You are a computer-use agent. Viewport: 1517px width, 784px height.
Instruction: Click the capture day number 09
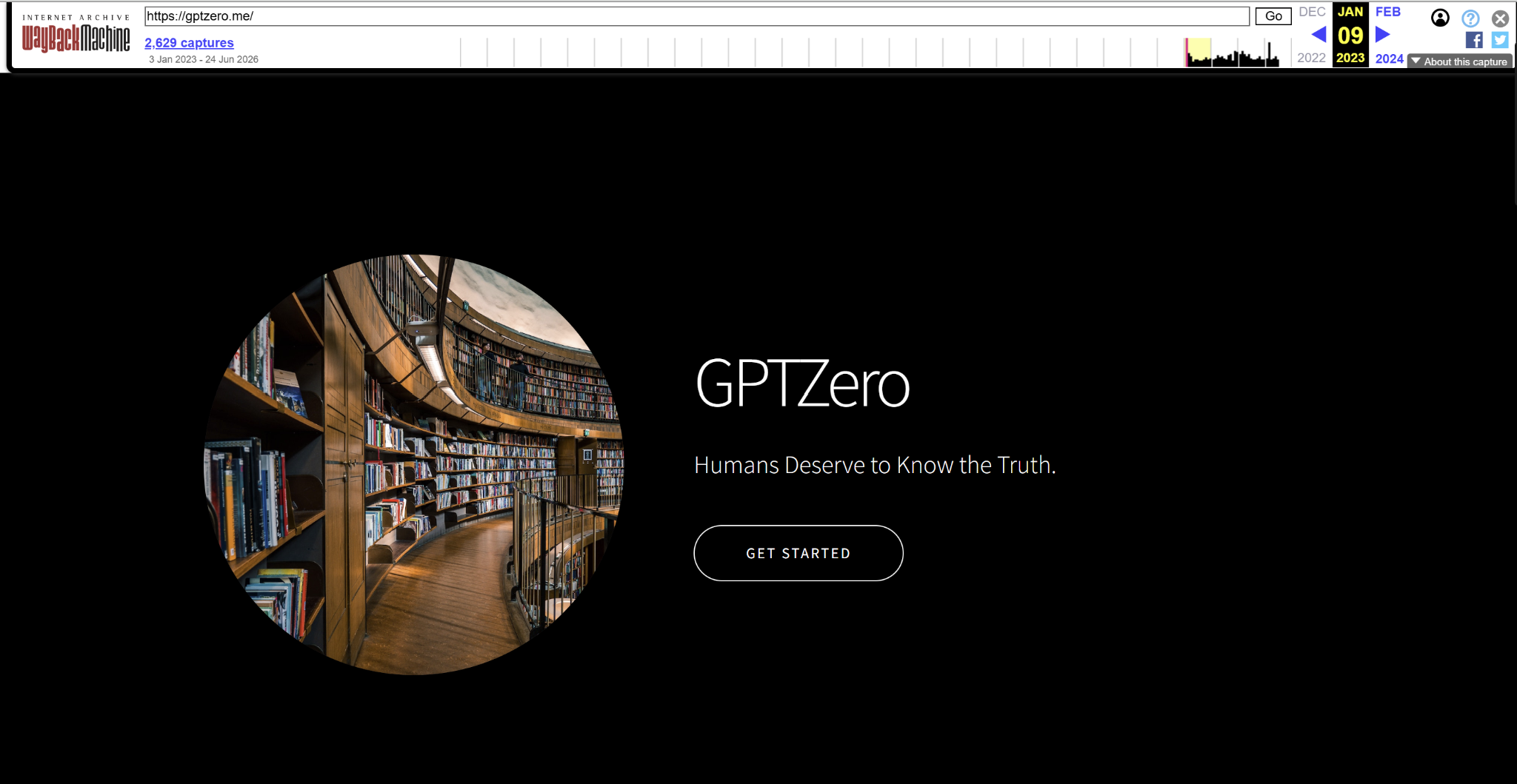[x=1350, y=35]
